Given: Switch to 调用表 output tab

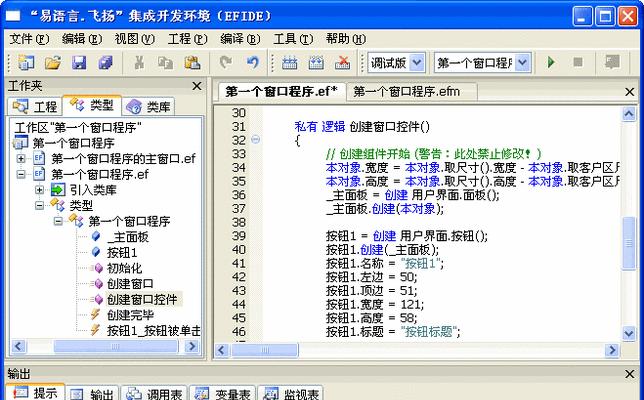Looking at the screenshot, I should click(154, 394).
